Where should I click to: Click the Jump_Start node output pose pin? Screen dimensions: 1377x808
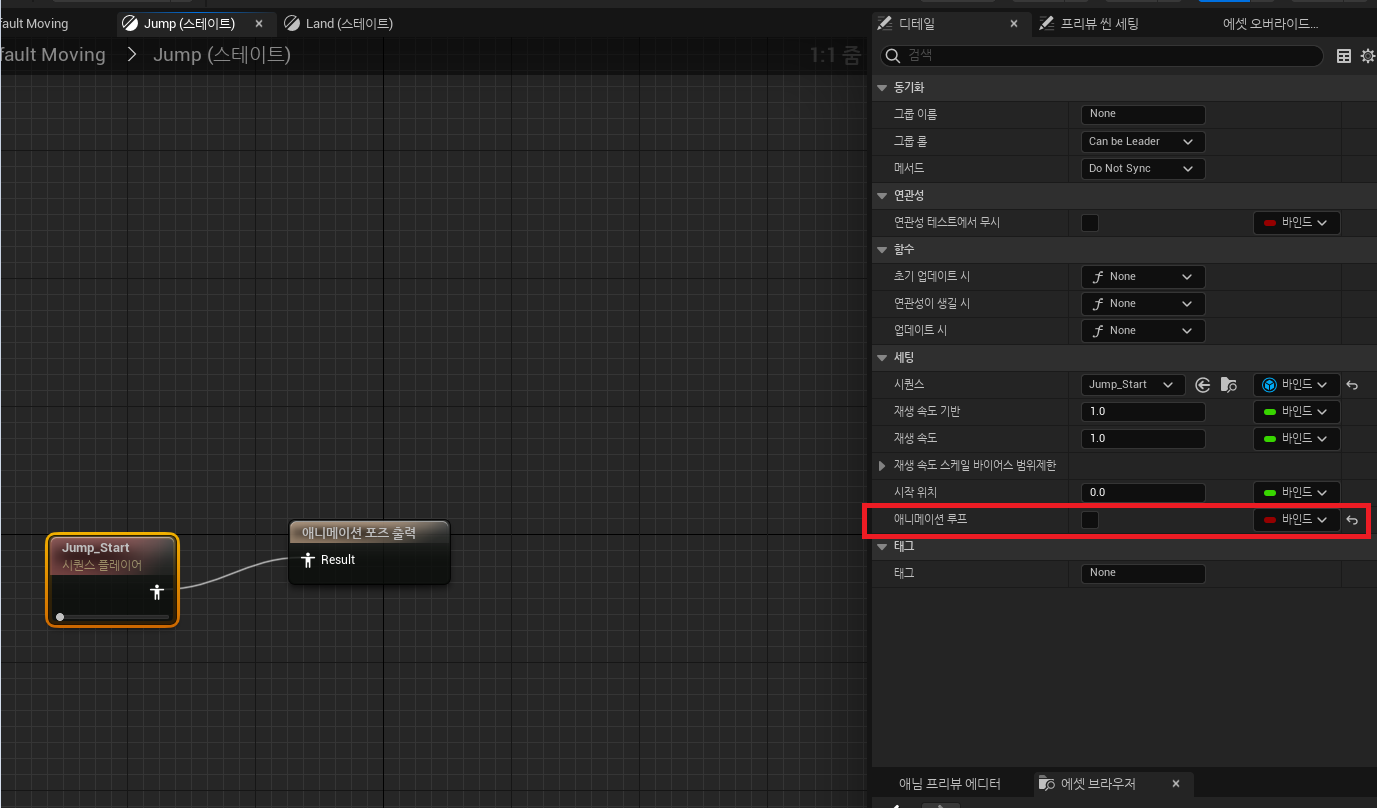coord(157,593)
